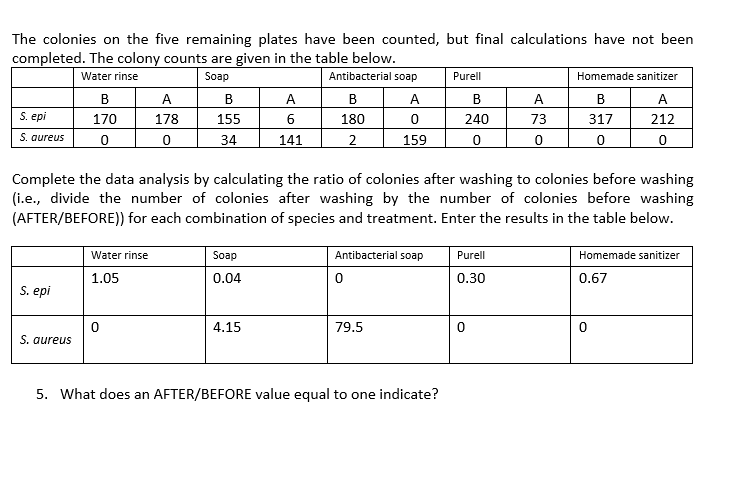Screen dimensions: 745x478
Task: Select the S. epi Homemade sanitizer cell 0.67
Action: click(631, 291)
